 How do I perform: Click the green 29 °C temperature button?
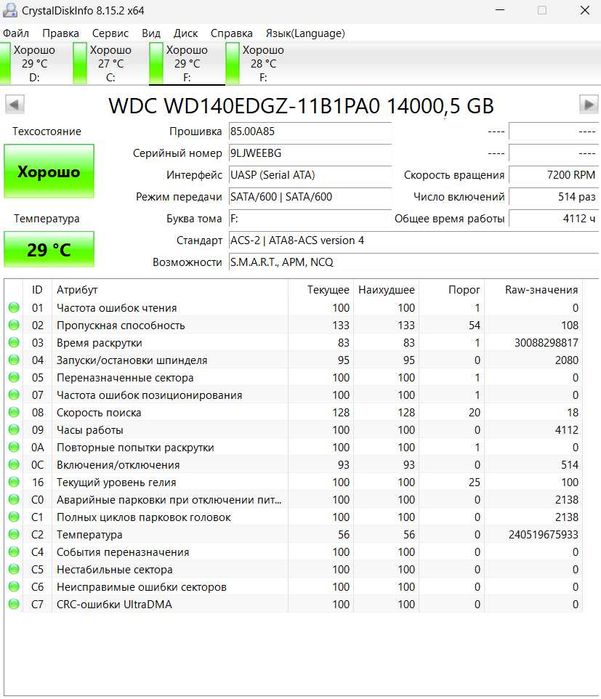click(x=49, y=249)
